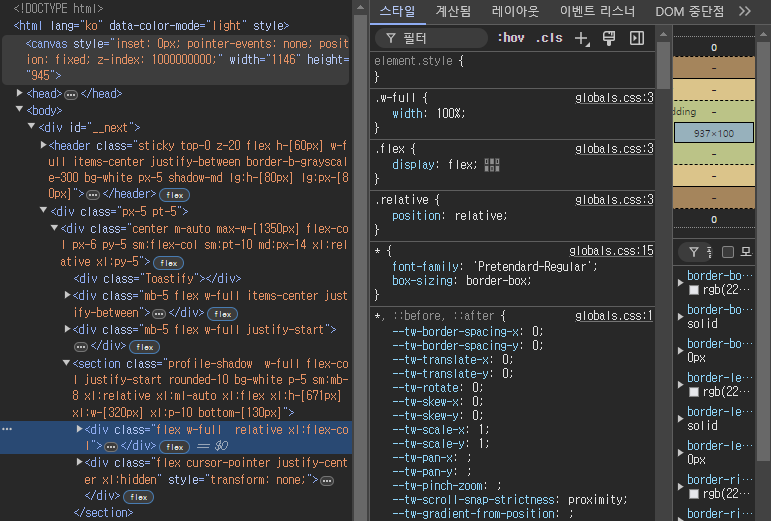
Task: Open the rendering emulation paintbrush icon
Action: (x=609, y=38)
